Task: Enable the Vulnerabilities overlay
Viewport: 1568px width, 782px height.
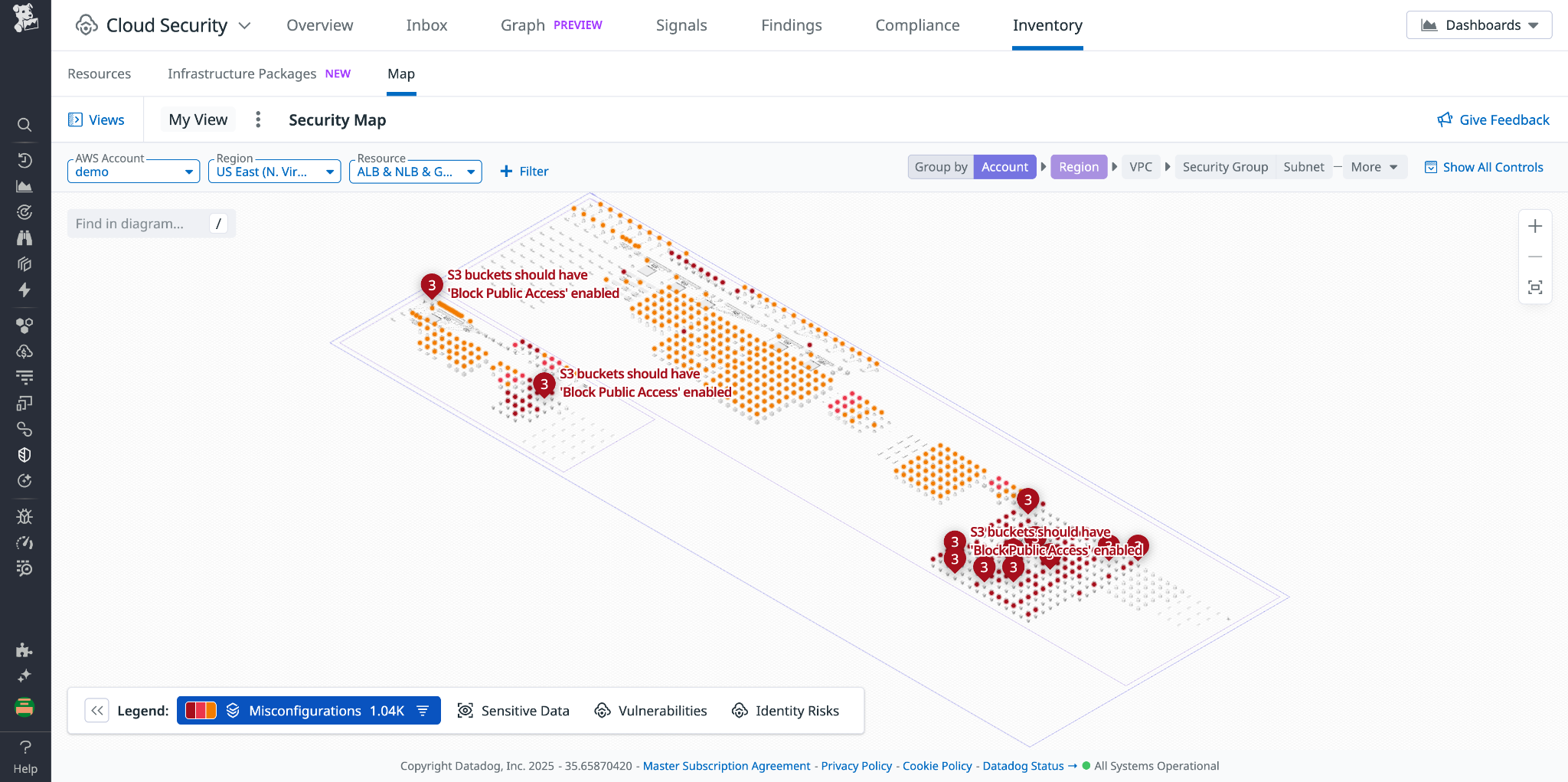Action: coord(650,710)
